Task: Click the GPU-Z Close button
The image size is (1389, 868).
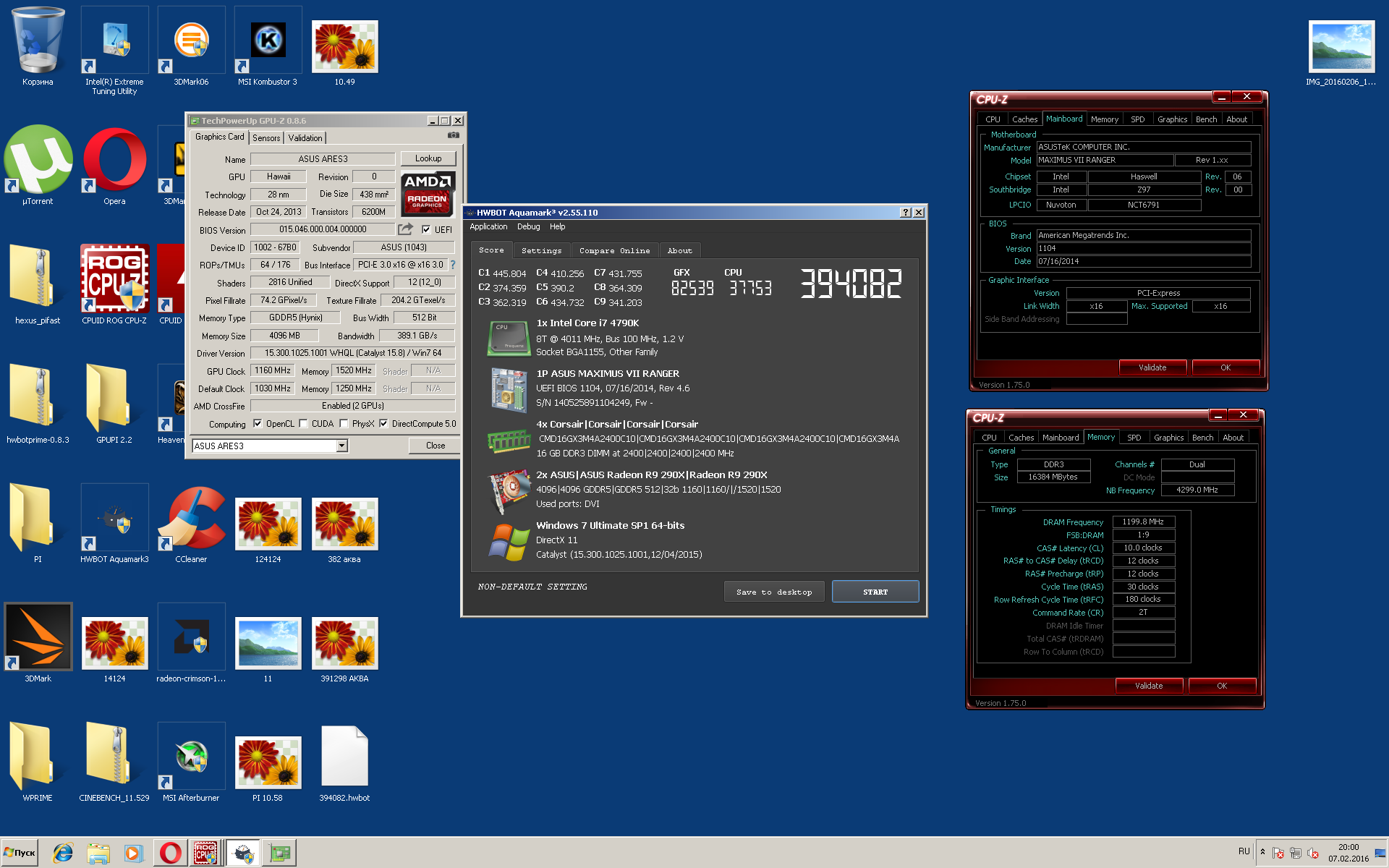Action: tap(436, 446)
